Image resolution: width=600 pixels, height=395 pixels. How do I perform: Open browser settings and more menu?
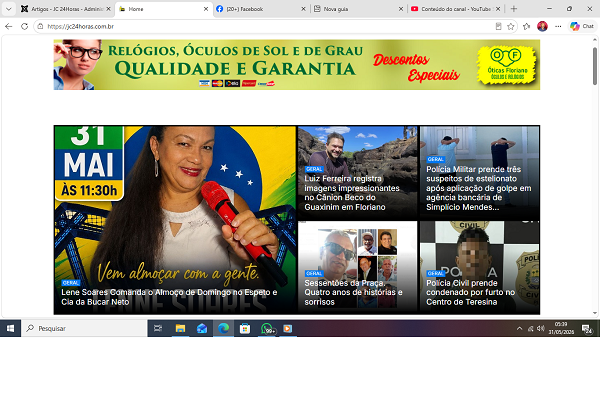[558, 26]
